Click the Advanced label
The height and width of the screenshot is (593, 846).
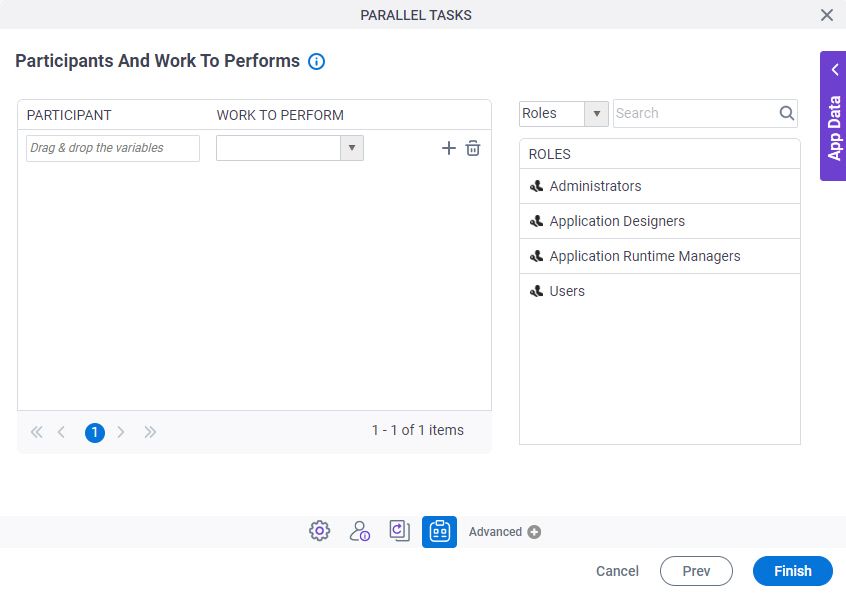[495, 532]
